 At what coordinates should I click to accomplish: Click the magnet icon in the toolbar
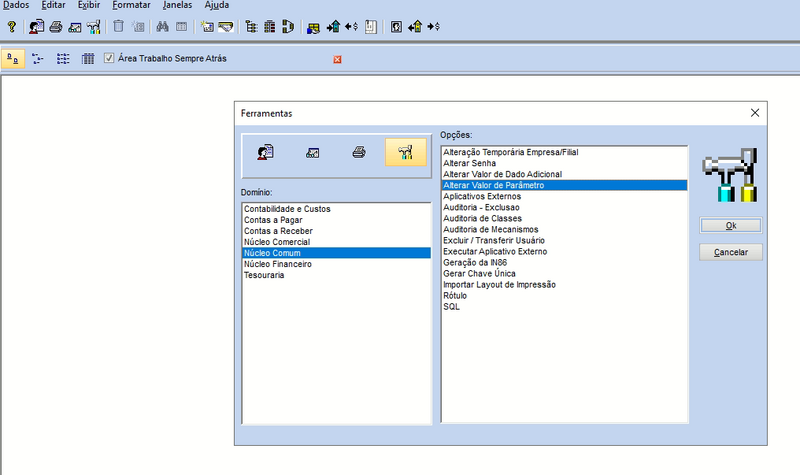[288, 27]
